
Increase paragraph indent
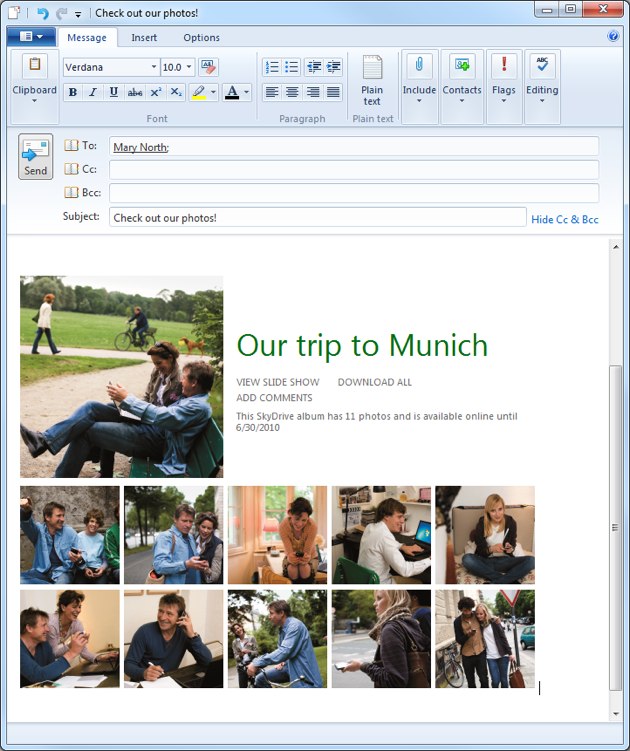pos(332,67)
